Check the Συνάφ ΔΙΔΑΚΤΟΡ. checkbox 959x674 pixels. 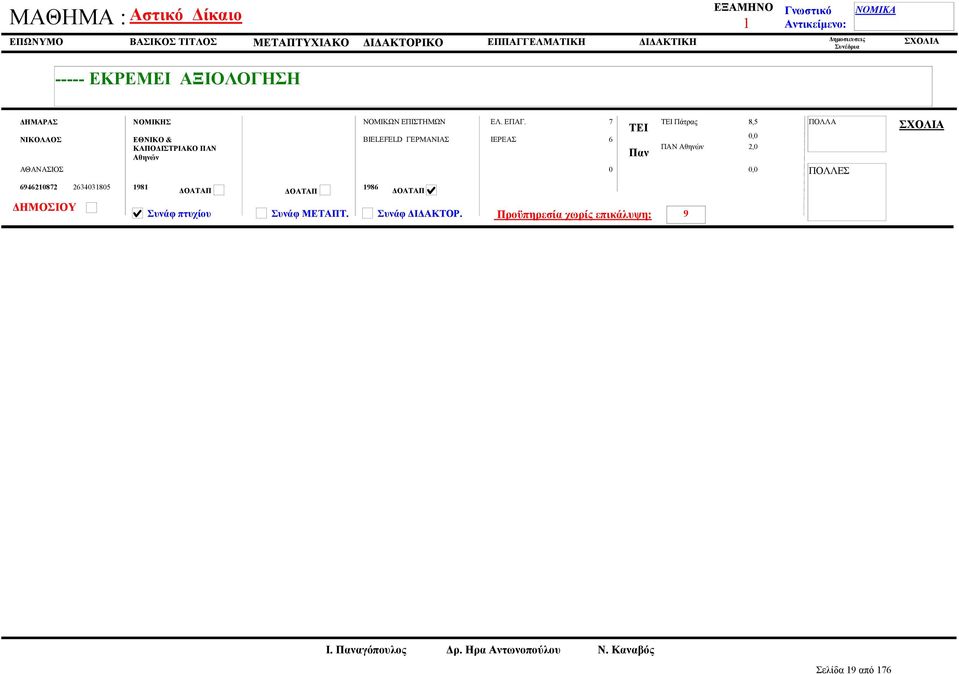[x=367, y=213]
